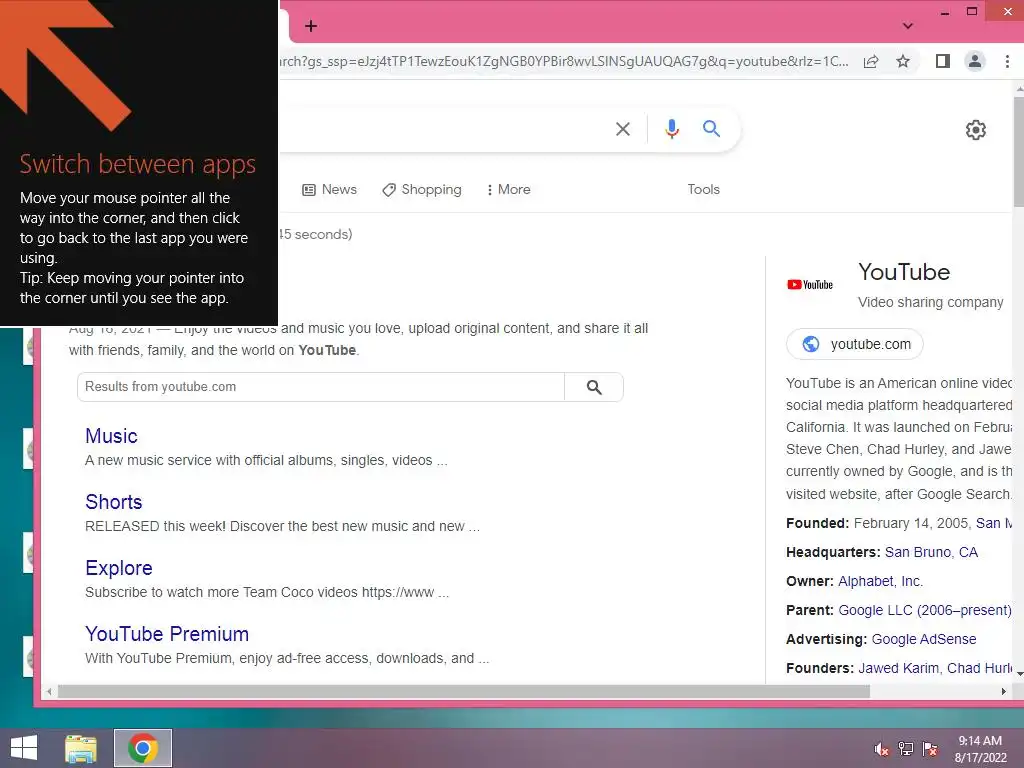Clear the Google search box
This screenshot has width=1024, height=768.
pyautogui.click(x=623, y=129)
